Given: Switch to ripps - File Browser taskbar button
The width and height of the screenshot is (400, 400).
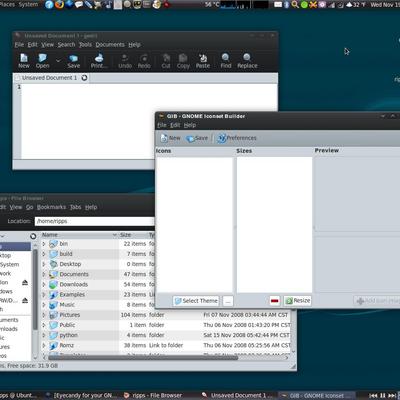Looking at the screenshot, I should coord(153,395).
